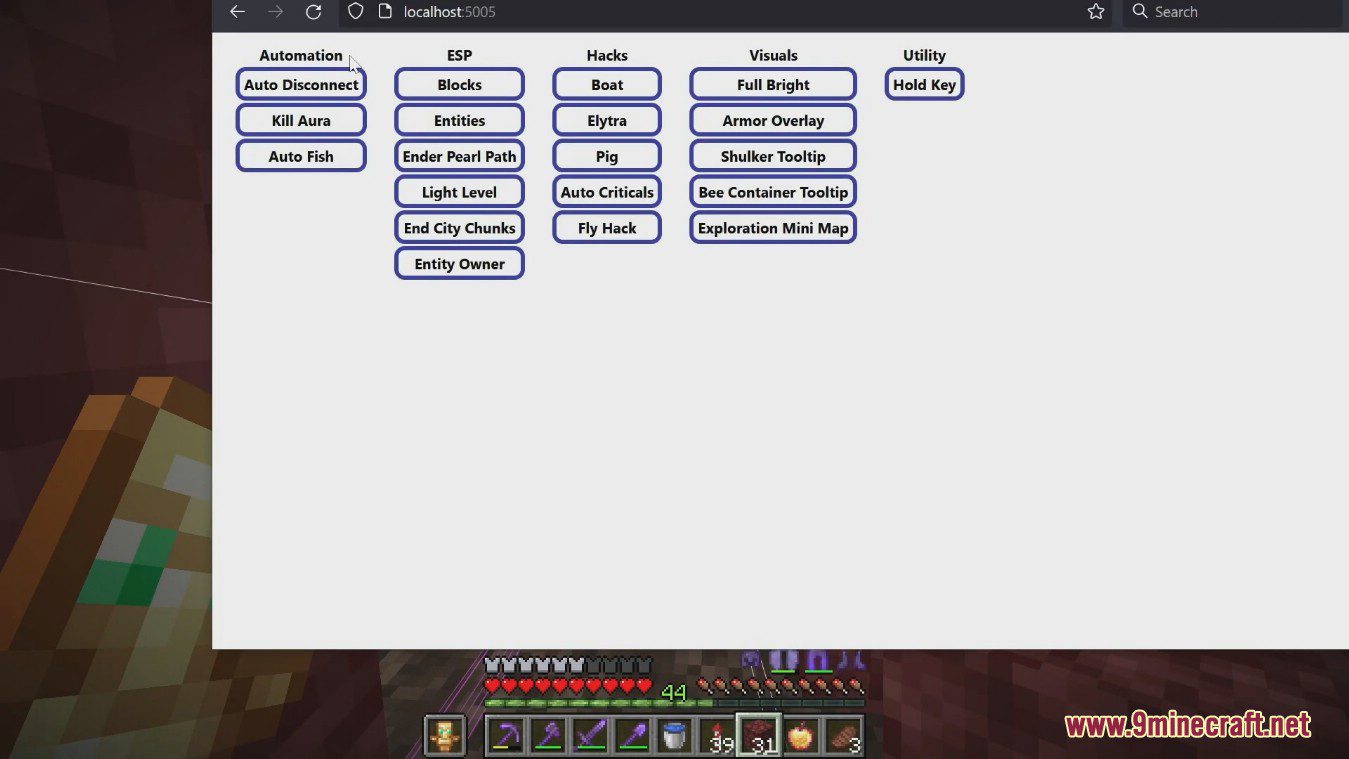Toggle Entities ESP
This screenshot has height=759, width=1349.
coord(459,121)
